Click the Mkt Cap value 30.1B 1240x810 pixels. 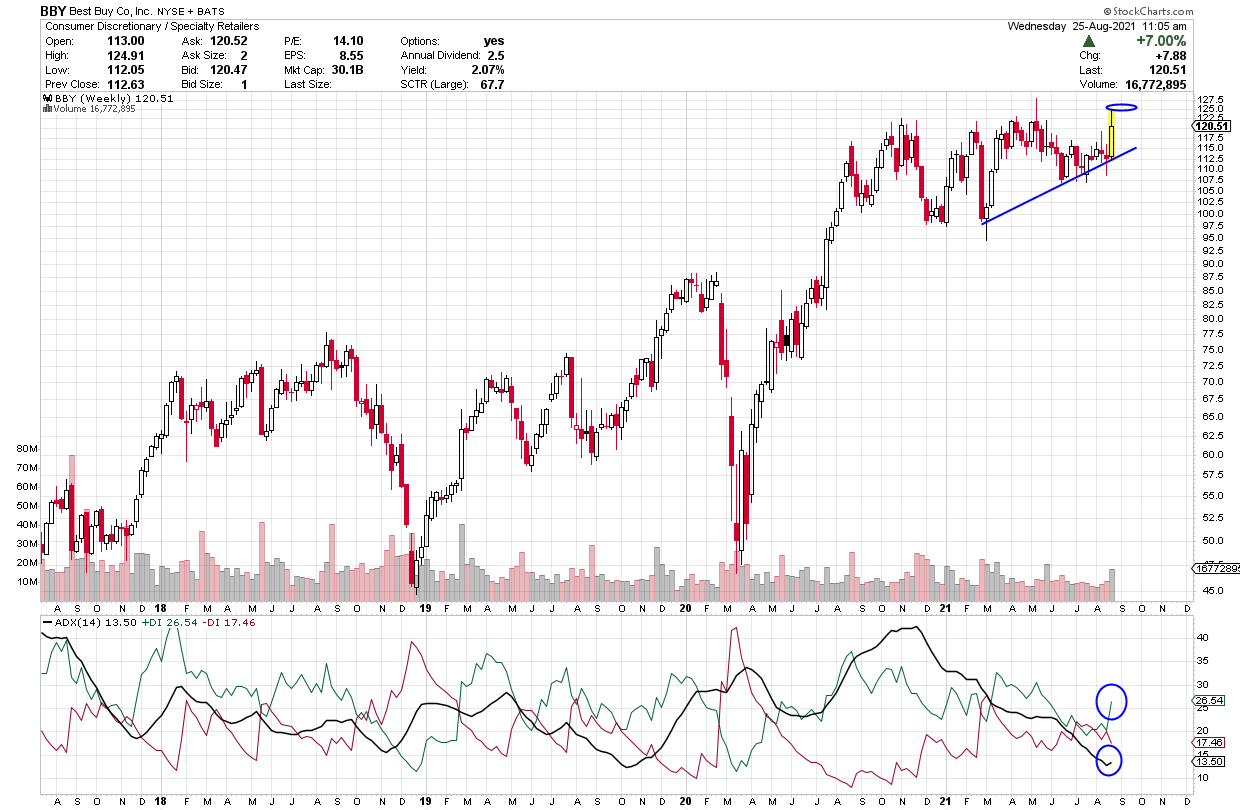(x=347, y=71)
